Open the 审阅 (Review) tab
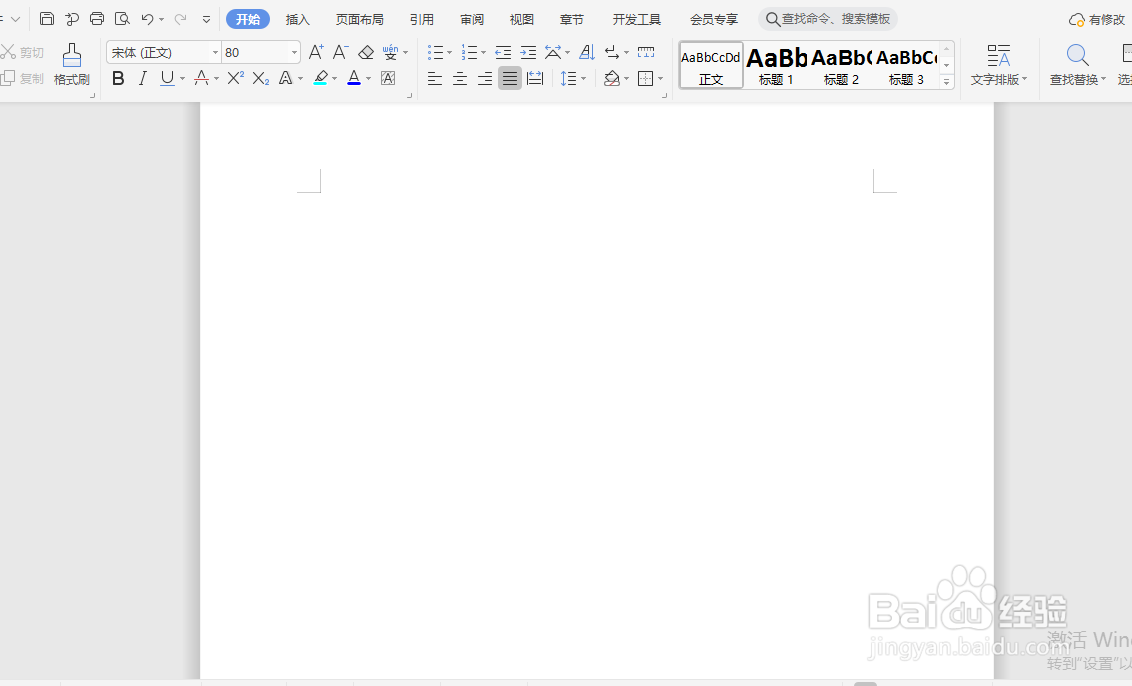This screenshot has width=1132, height=686. click(x=472, y=19)
